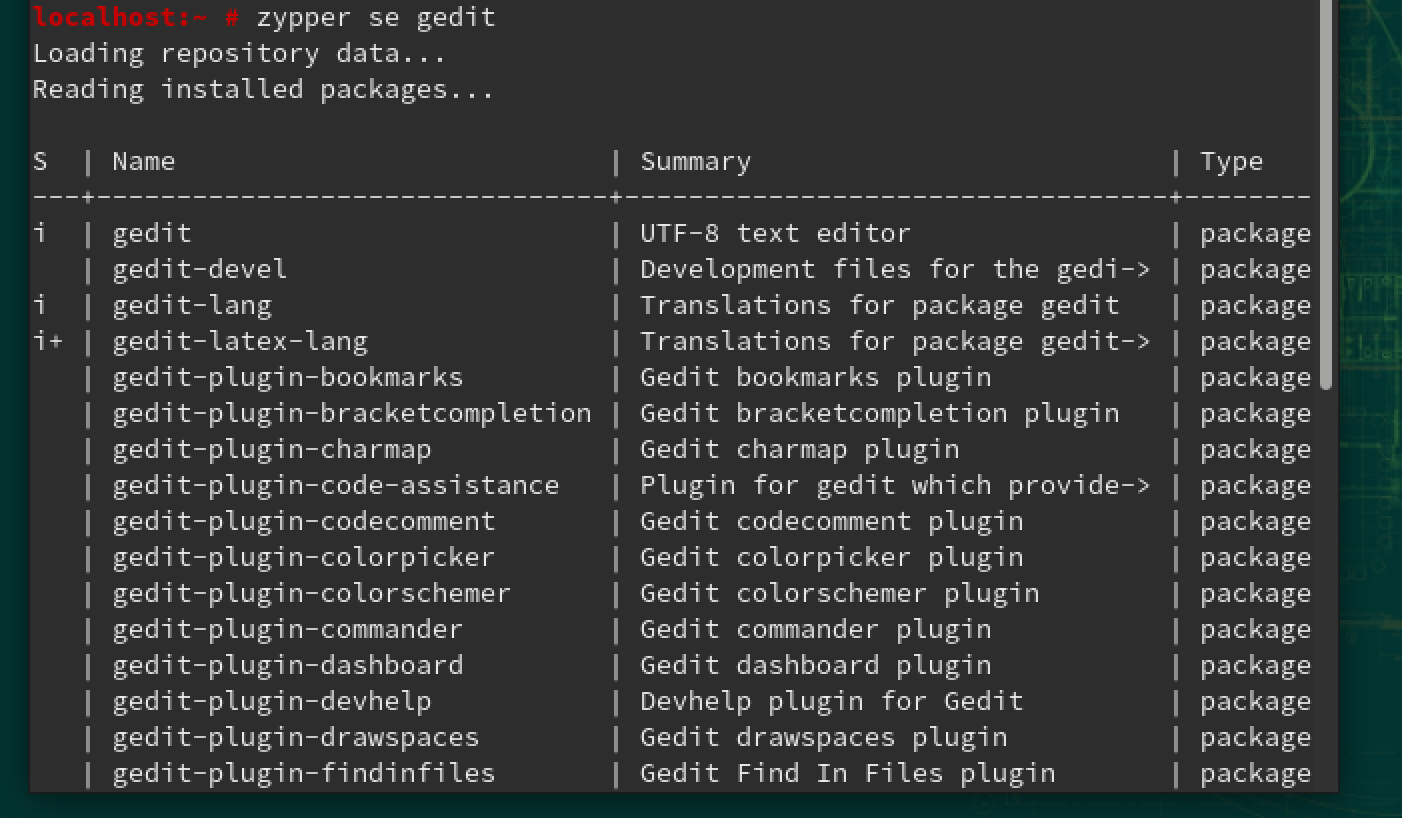
Task: Click 'package' type on gedit-devel row
Action: 1256,270
